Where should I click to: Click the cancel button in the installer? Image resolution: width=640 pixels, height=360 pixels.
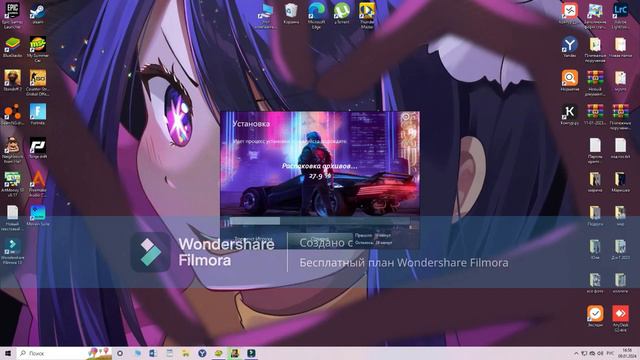click(x=320, y=240)
